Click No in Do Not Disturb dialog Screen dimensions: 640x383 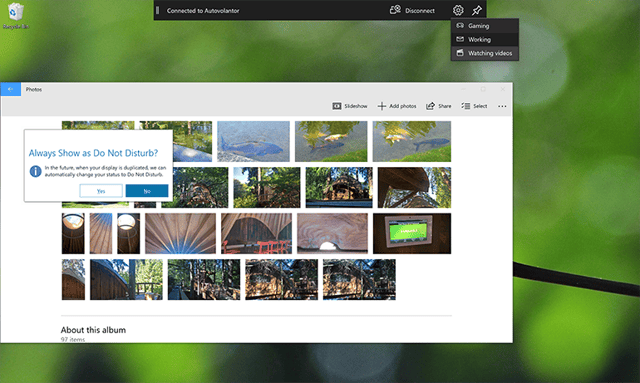(x=147, y=191)
